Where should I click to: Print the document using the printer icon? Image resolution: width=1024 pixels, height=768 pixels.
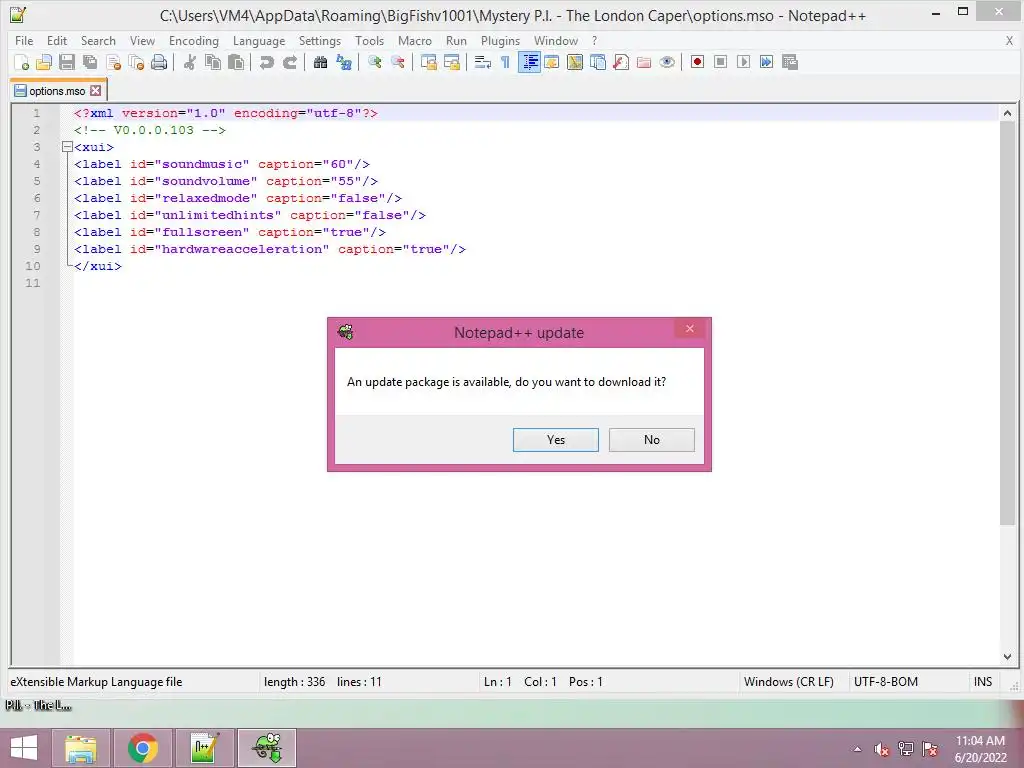click(x=159, y=63)
